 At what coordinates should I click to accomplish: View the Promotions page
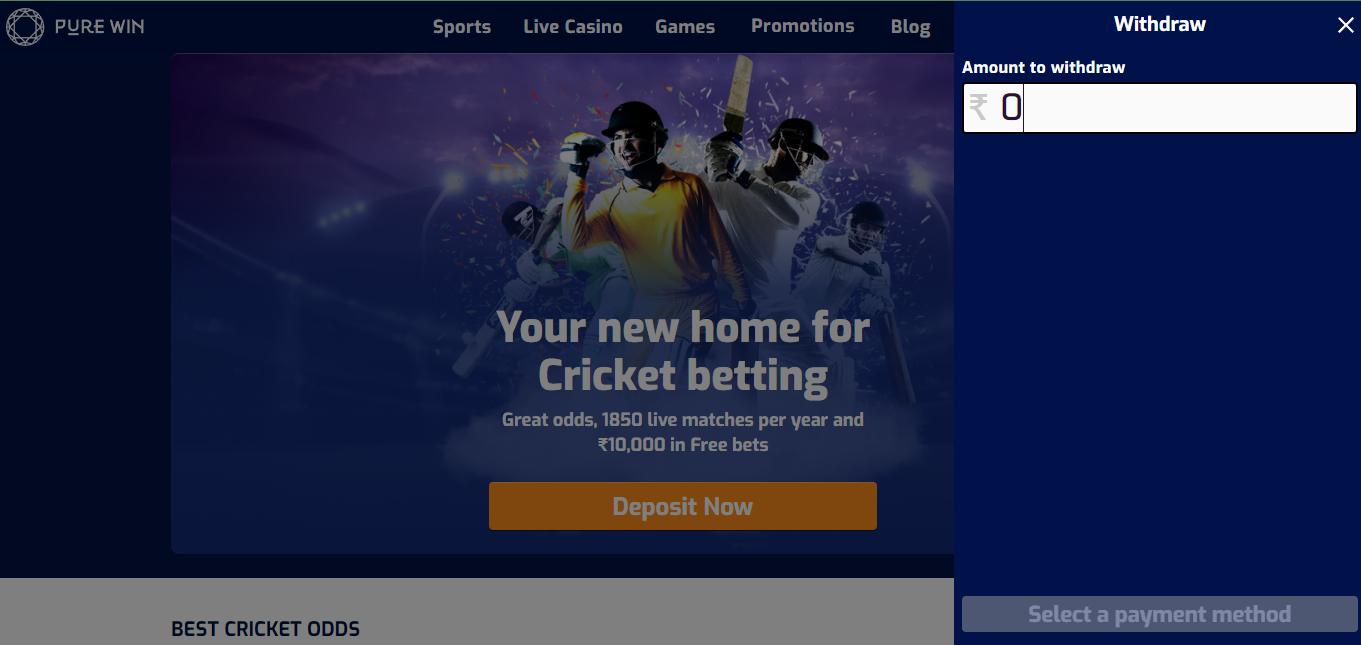tap(803, 26)
